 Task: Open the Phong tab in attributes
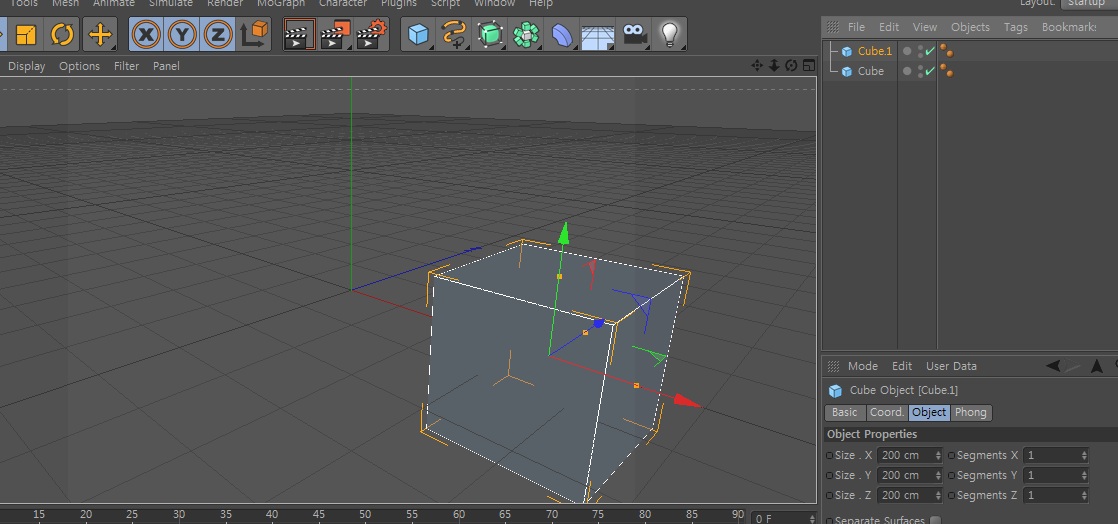(970, 412)
